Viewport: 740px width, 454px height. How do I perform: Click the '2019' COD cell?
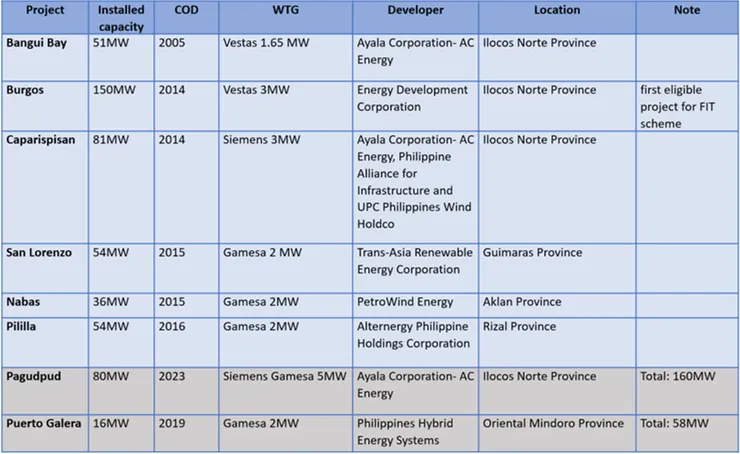coord(186,433)
